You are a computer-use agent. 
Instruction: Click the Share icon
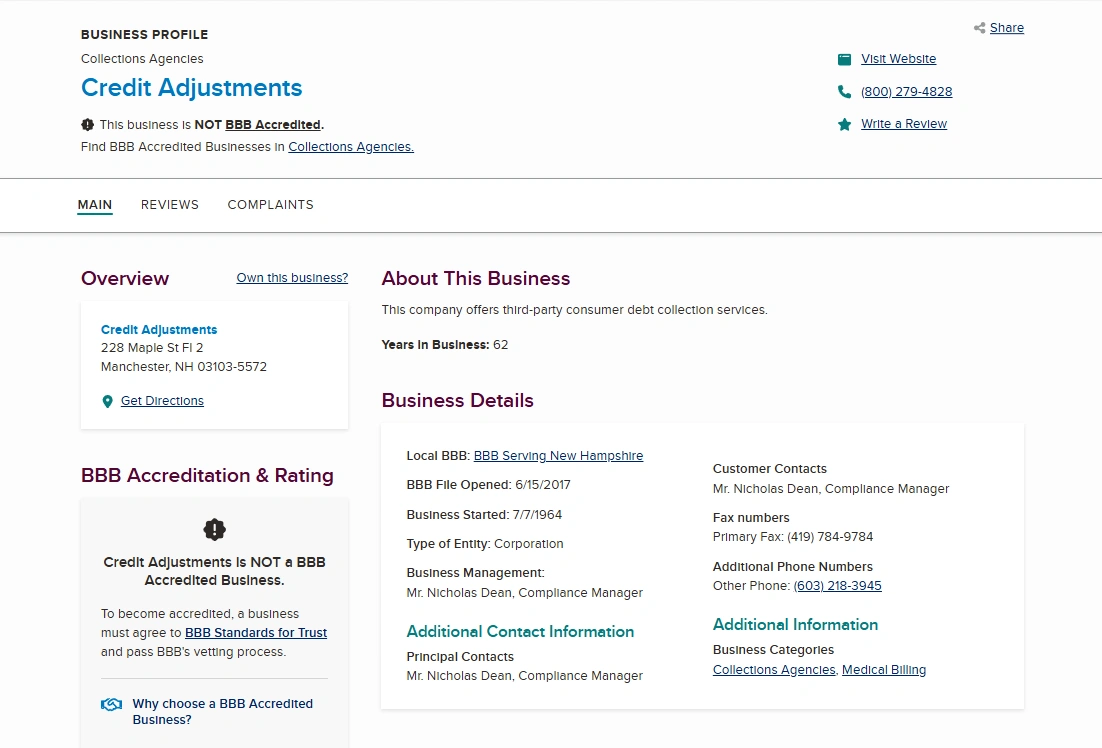pos(979,28)
